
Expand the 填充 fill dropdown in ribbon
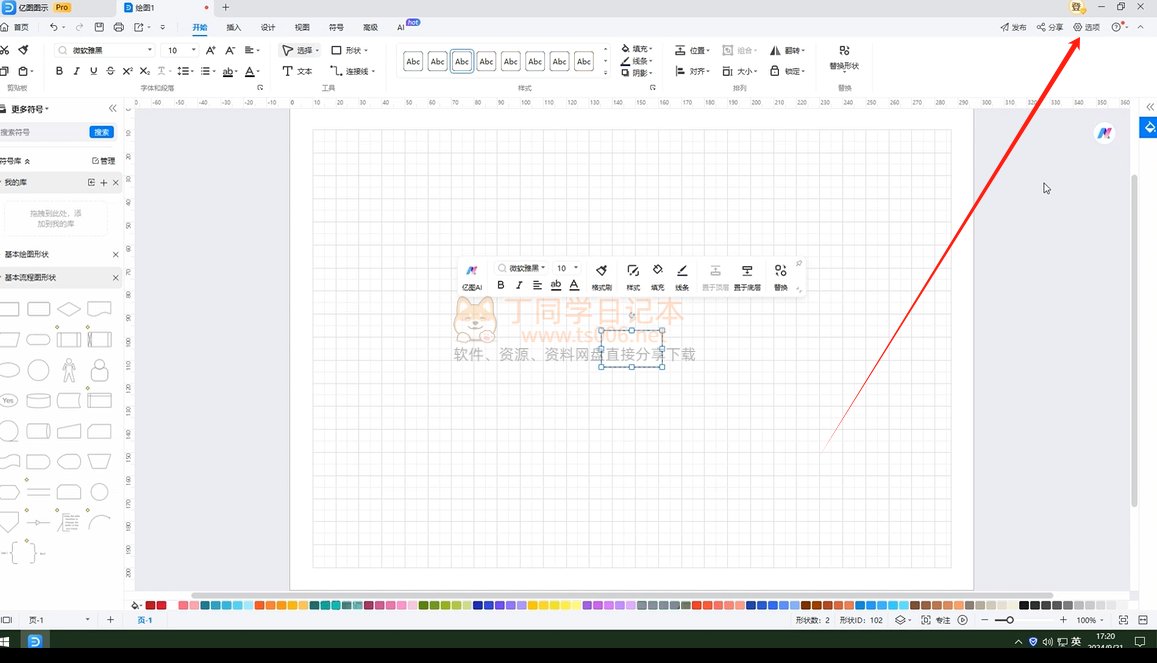[651, 48]
